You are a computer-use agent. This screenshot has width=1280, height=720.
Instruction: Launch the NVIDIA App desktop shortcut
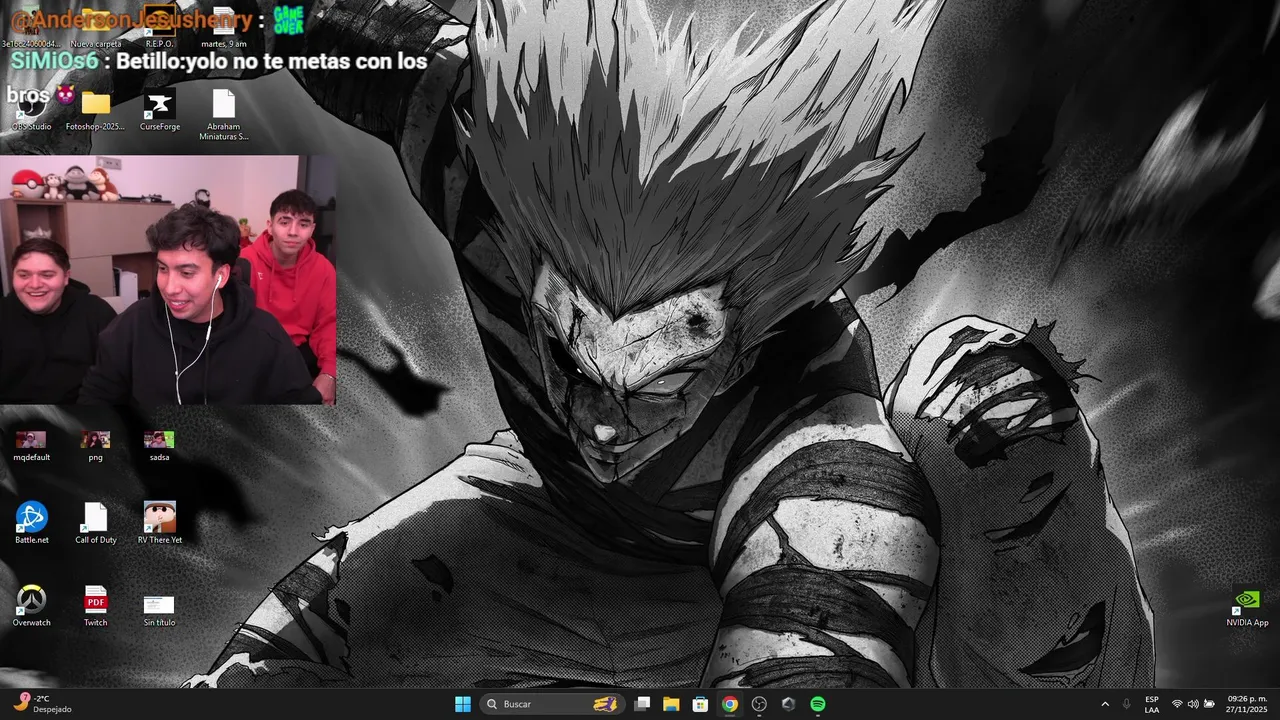1247,606
